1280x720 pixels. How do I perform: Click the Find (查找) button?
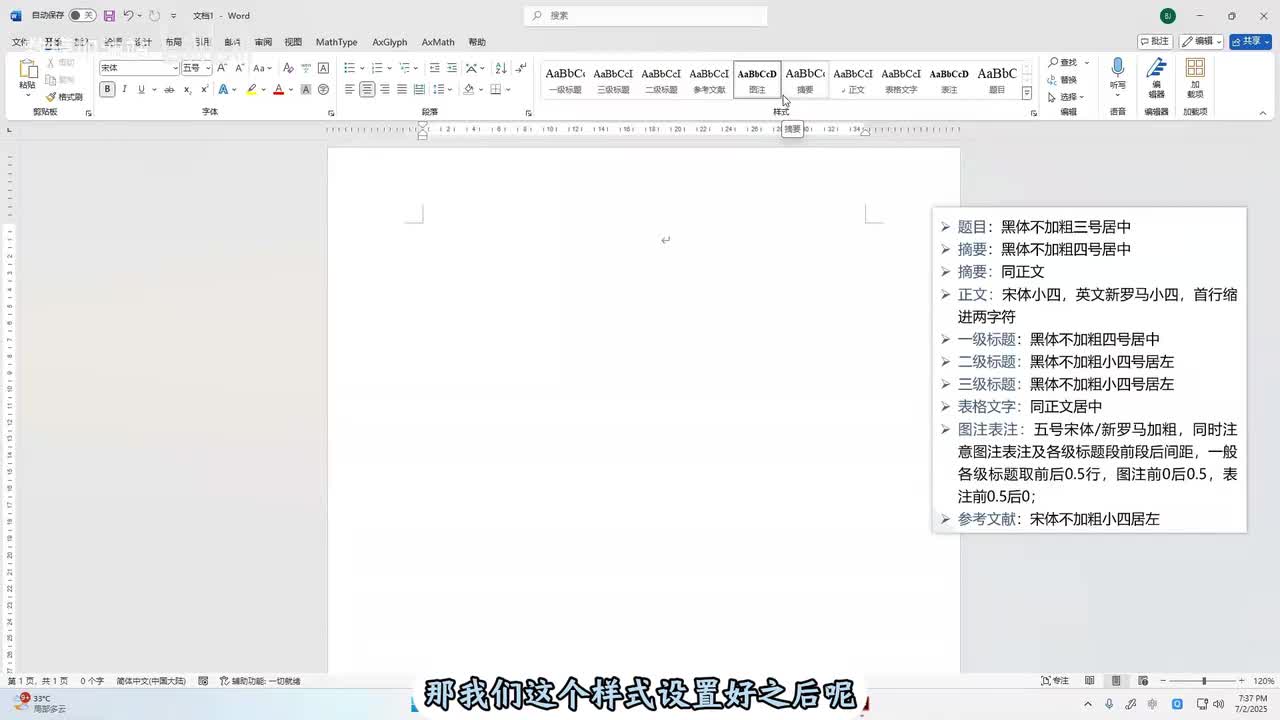(1063, 63)
